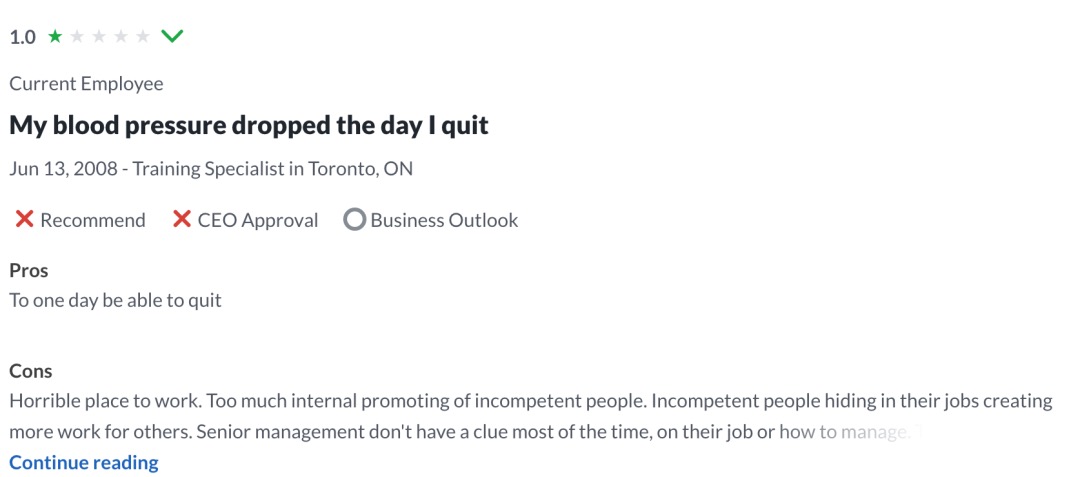Click the red X beside CEO Approval
This screenshot has height=477, width=1080.
[x=182, y=220]
